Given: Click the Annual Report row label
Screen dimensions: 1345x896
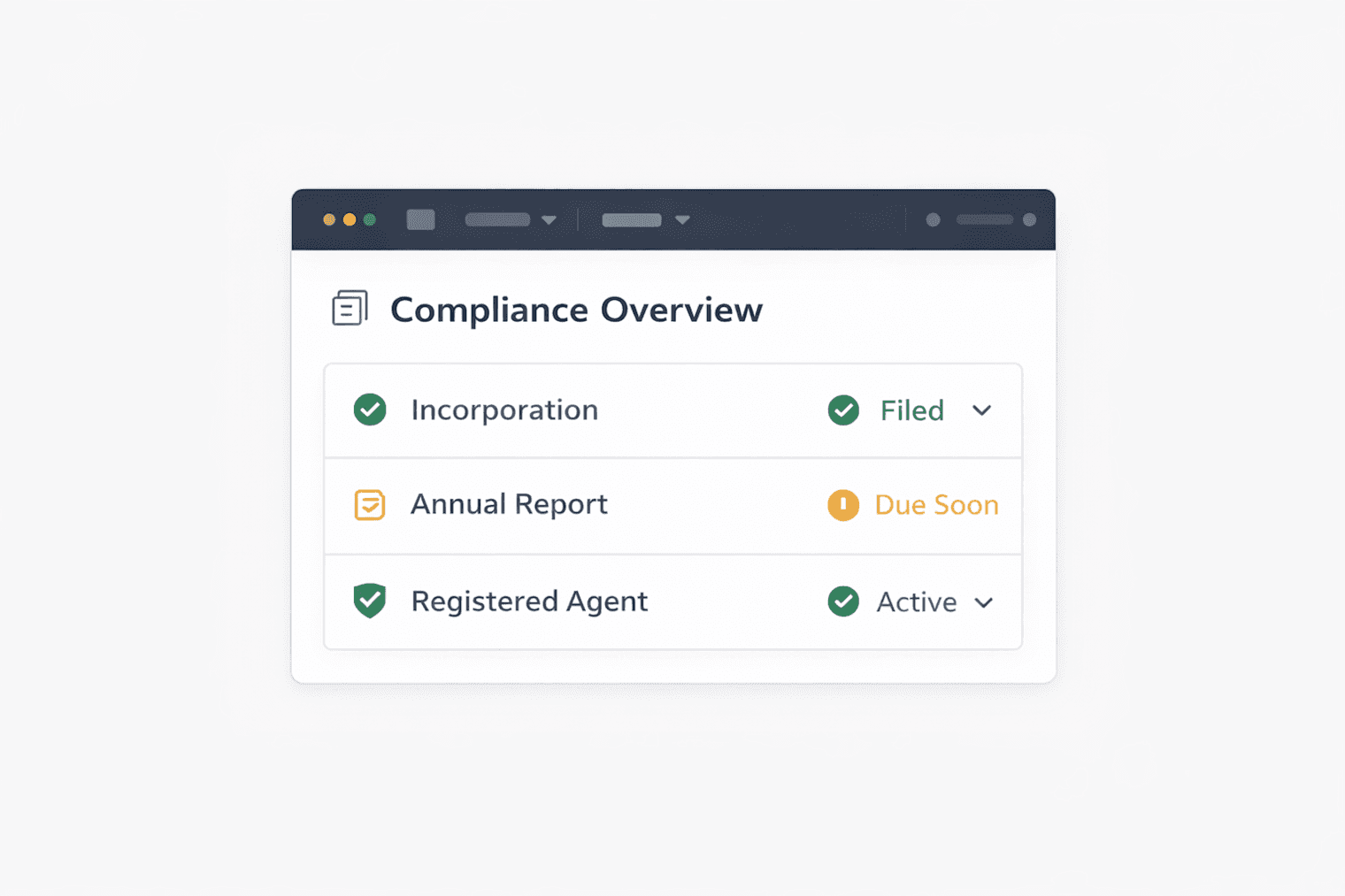Looking at the screenshot, I should pyautogui.click(x=509, y=504).
